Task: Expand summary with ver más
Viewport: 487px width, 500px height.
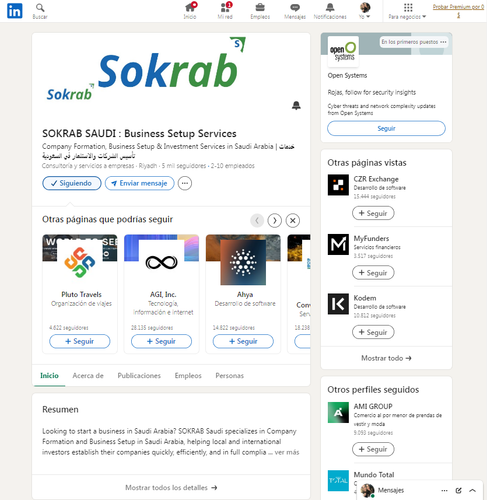Action: (287, 452)
